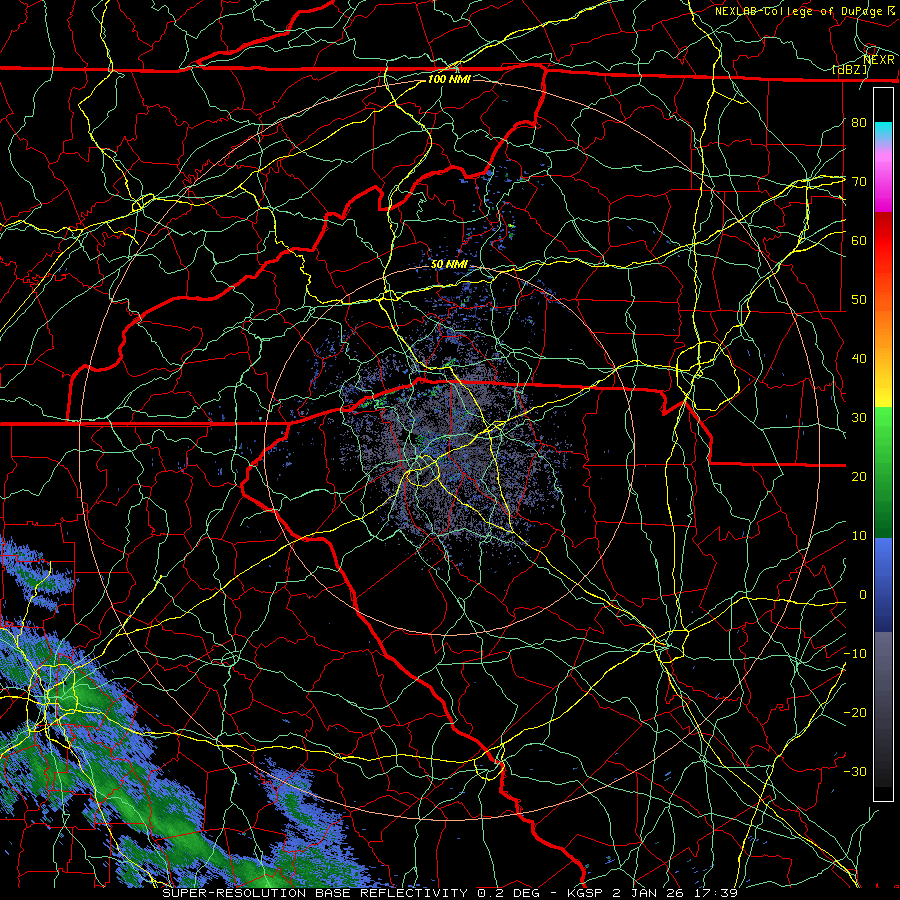Click the magenta-pink segment of the color bar

[x=883, y=178]
